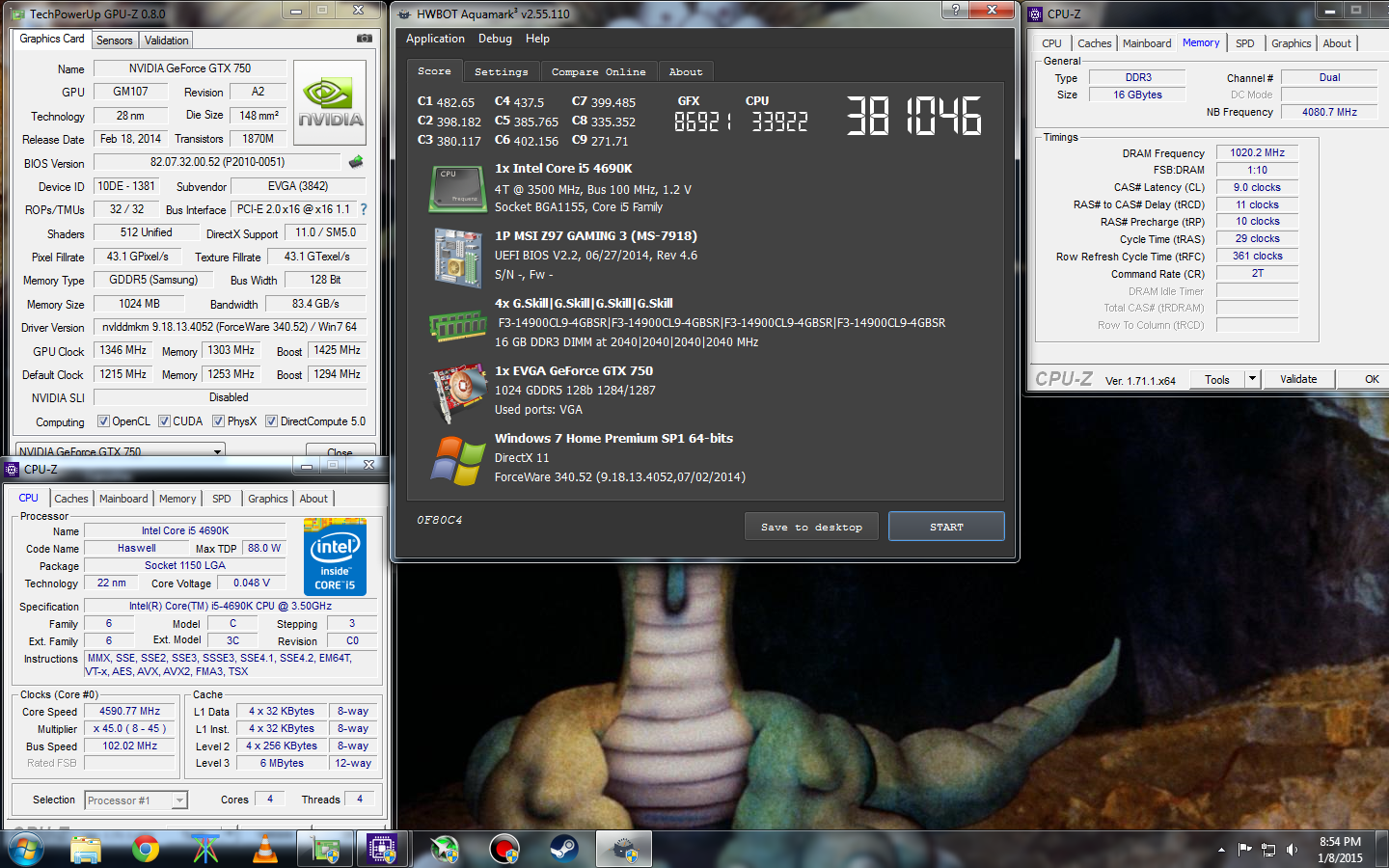The image size is (1389, 868).
Task: Click the CPU-Z taskbar icon
Action: point(383,850)
